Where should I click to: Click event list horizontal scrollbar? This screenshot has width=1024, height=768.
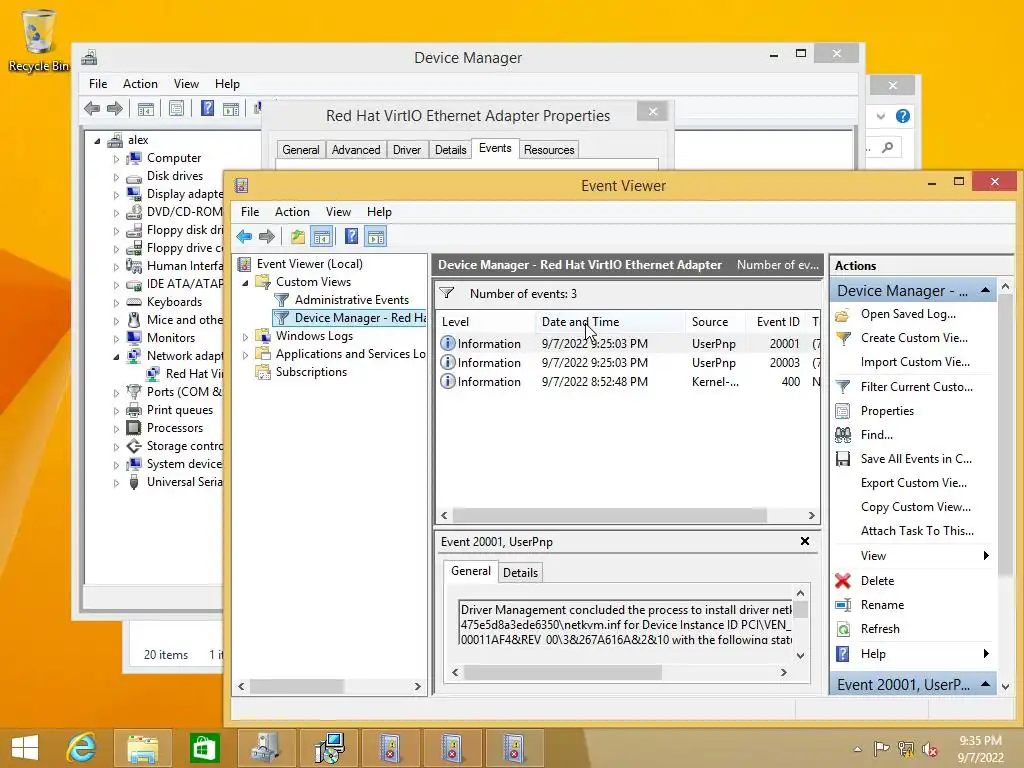click(610, 515)
